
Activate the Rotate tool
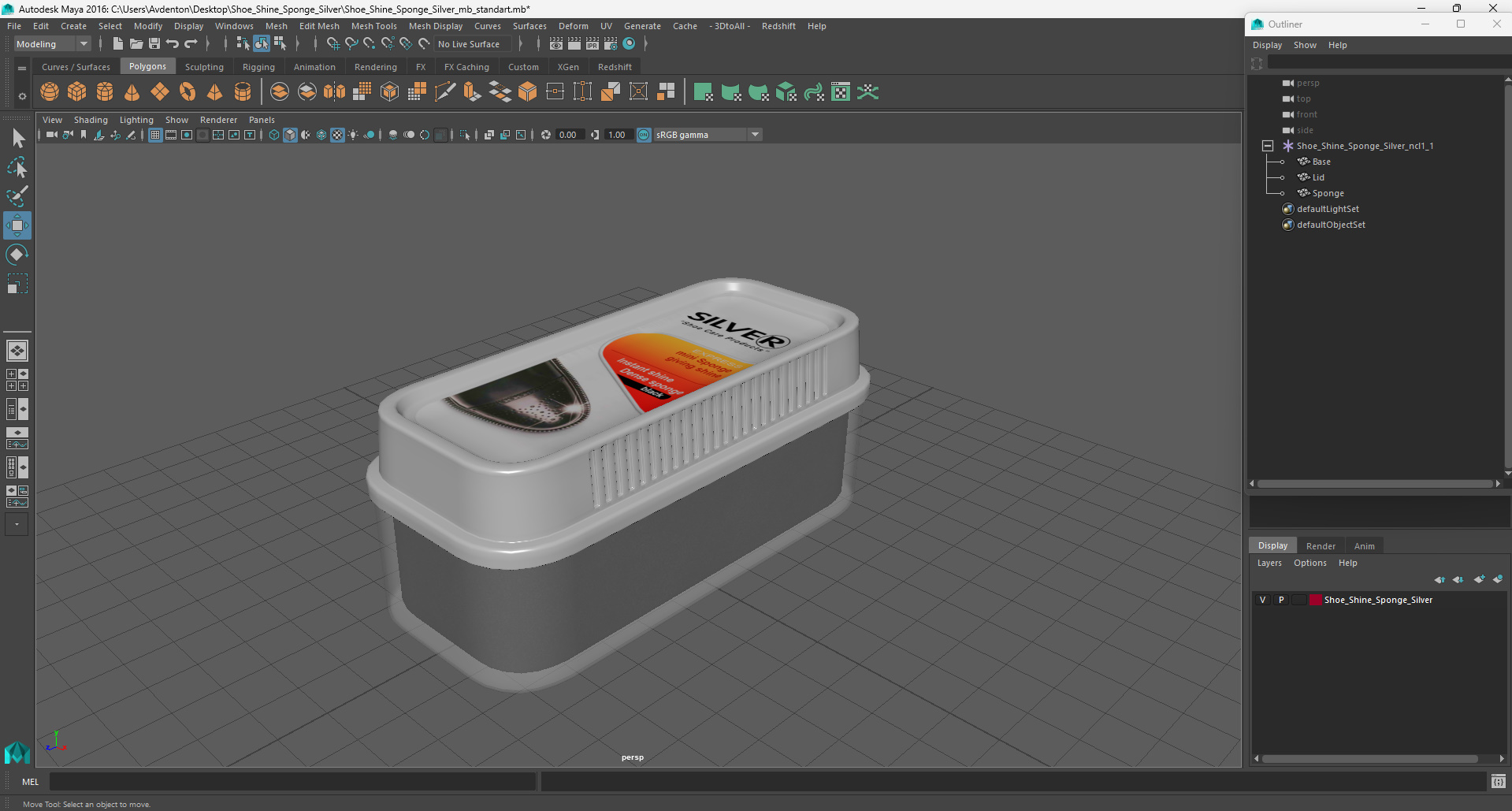click(17, 255)
